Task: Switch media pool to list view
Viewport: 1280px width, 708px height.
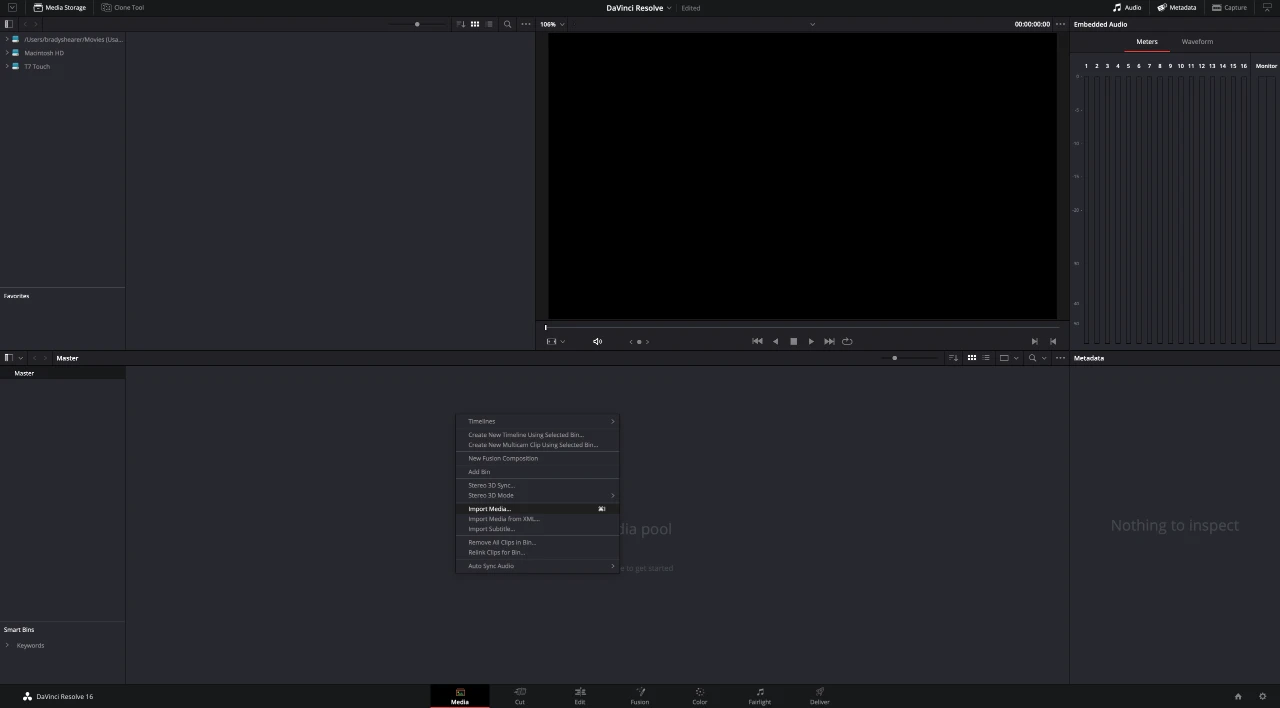Action: (985, 358)
